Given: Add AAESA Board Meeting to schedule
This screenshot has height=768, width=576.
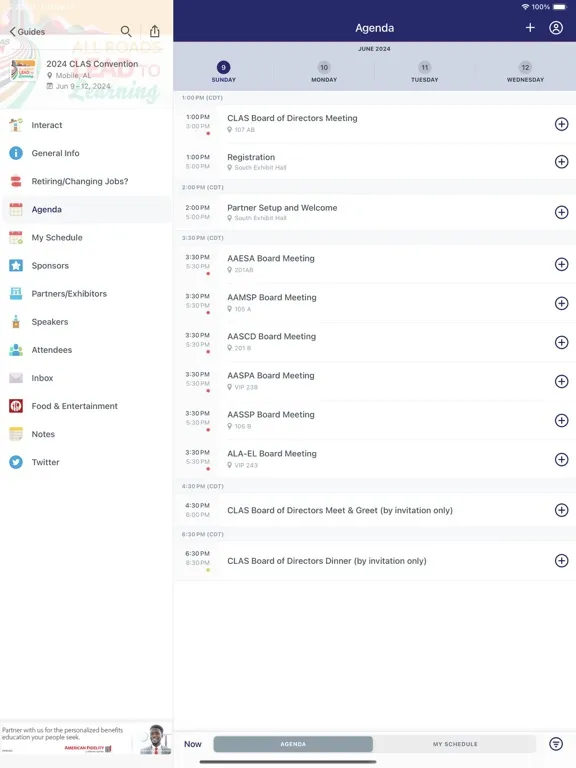Looking at the screenshot, I should pyautogui.click(x=561, y=264).
